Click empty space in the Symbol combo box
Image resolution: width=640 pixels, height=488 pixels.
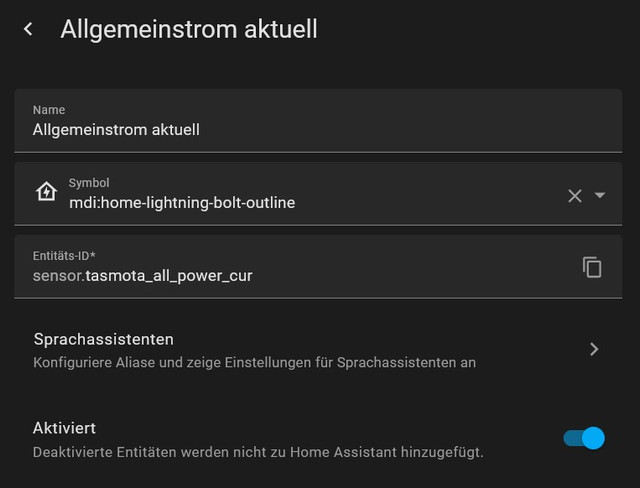tap(429, 194)
